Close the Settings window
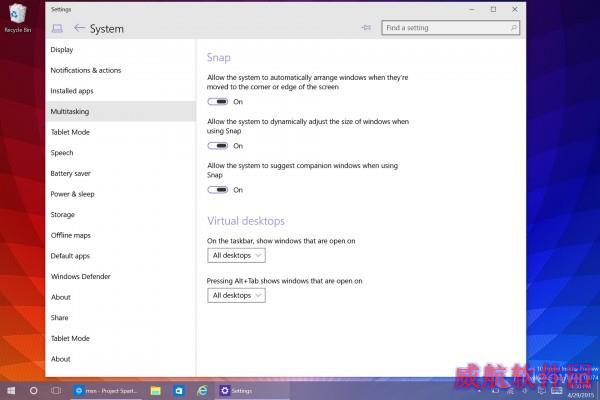Screen dimensions: 600x400 [x=515, y=10]
